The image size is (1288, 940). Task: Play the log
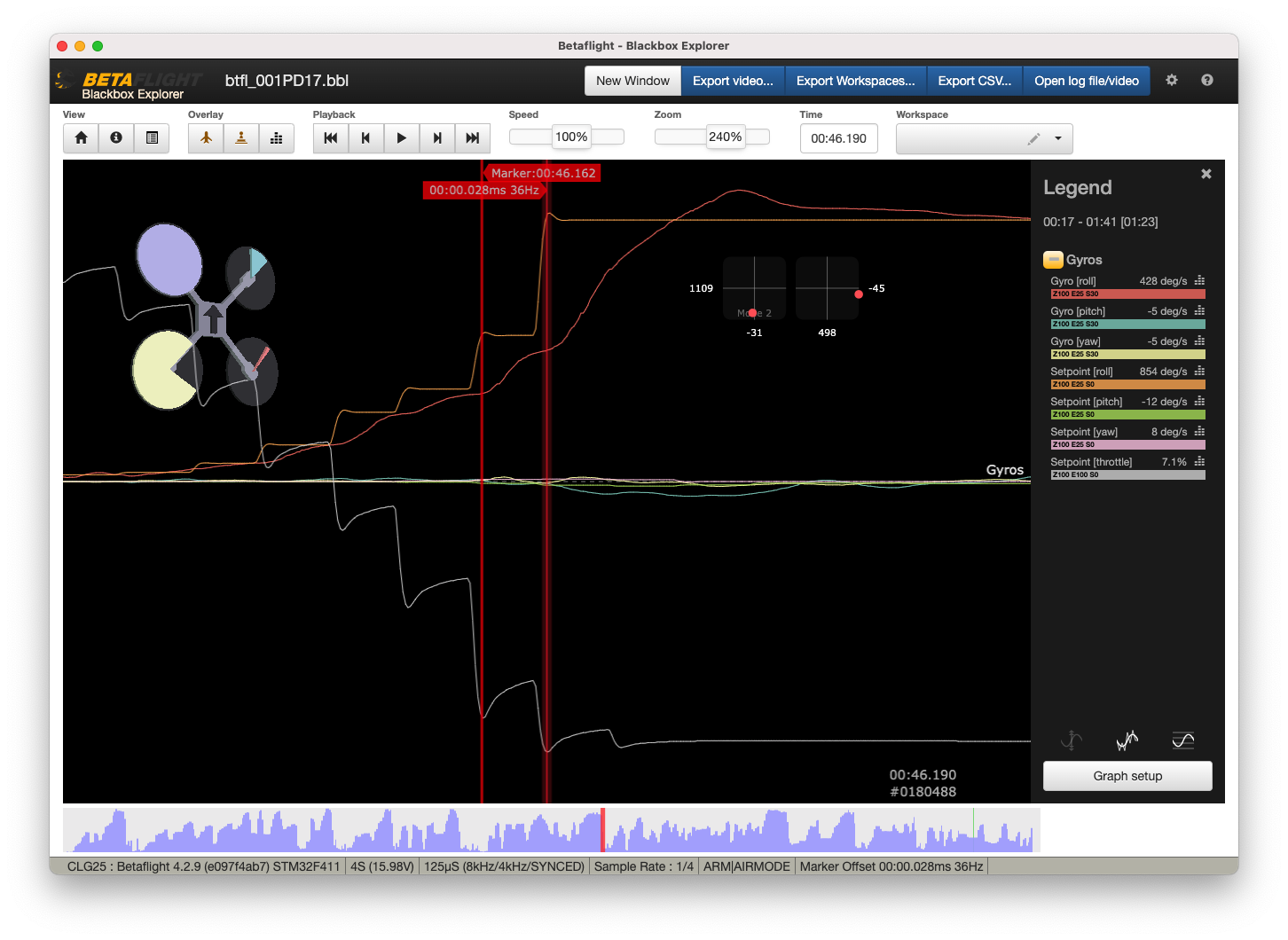[402, 138]
